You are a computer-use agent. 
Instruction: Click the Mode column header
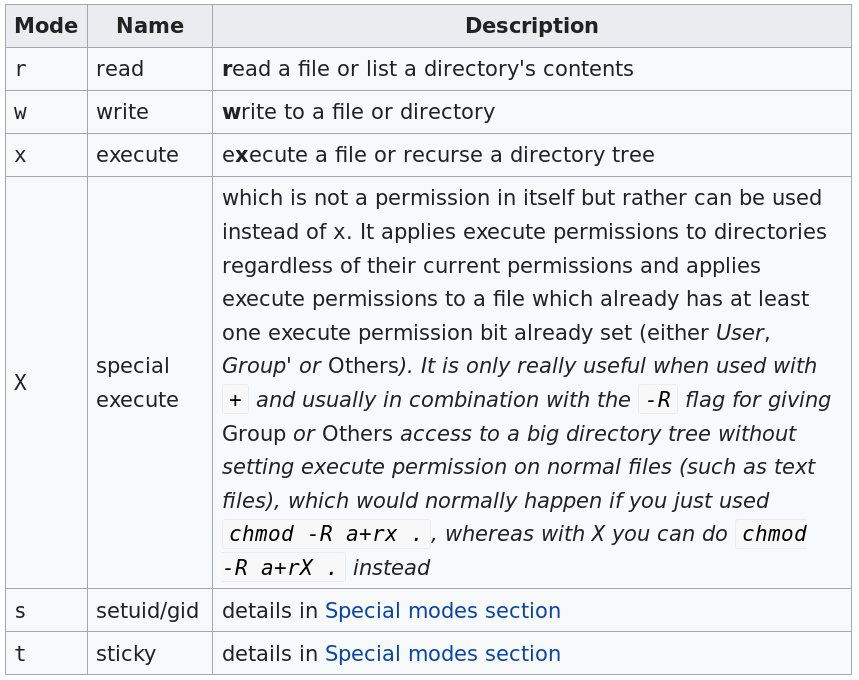click(x=46, y=26)
